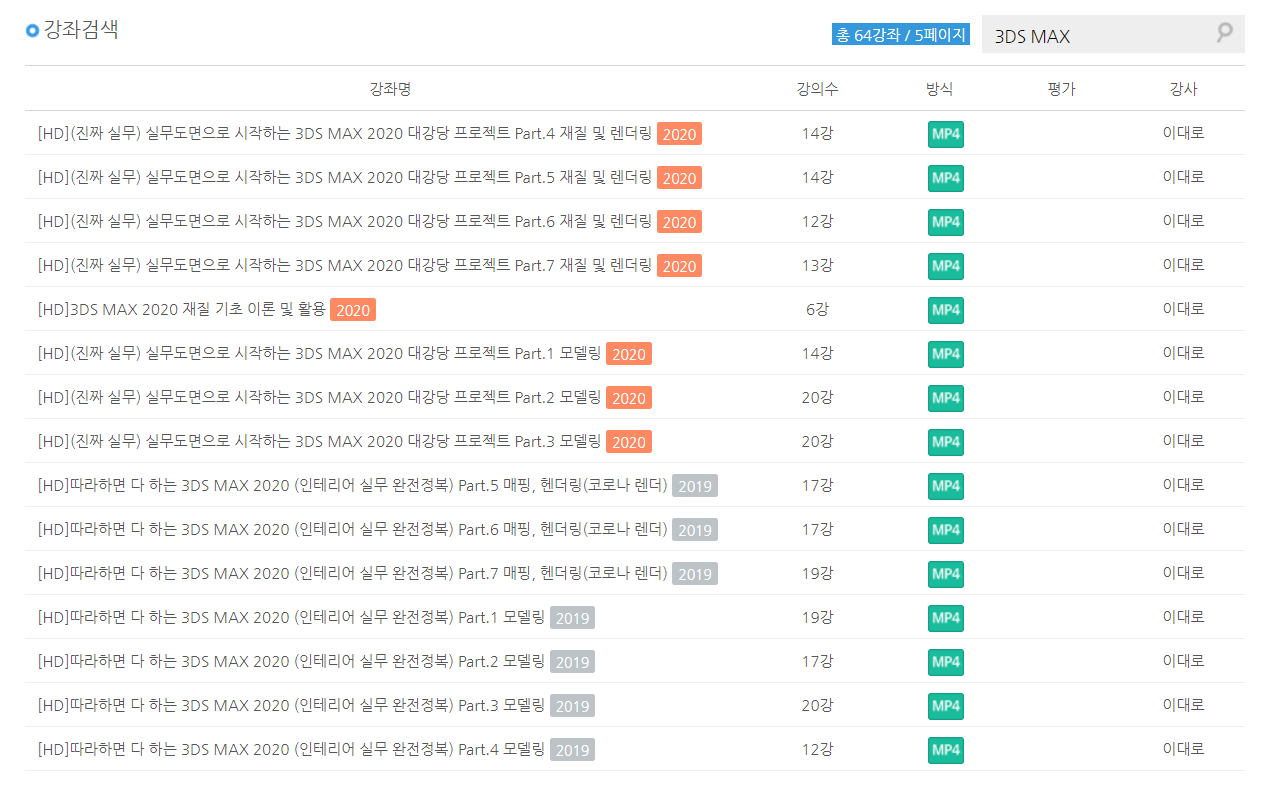Click MP4 badge for 인테리어 Part.3 모델링 row
Screen dimensions: 1263x790
coord(946,706)
